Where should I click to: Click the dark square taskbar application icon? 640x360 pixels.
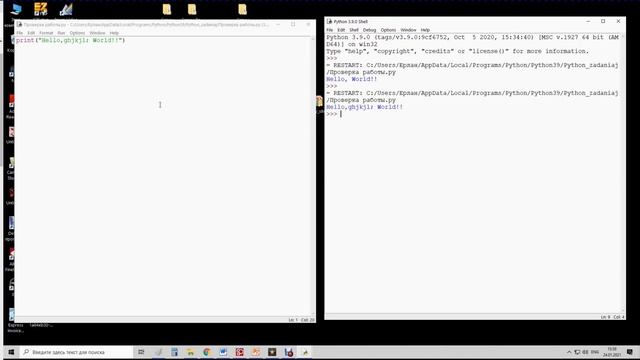[x=272, y=352]
